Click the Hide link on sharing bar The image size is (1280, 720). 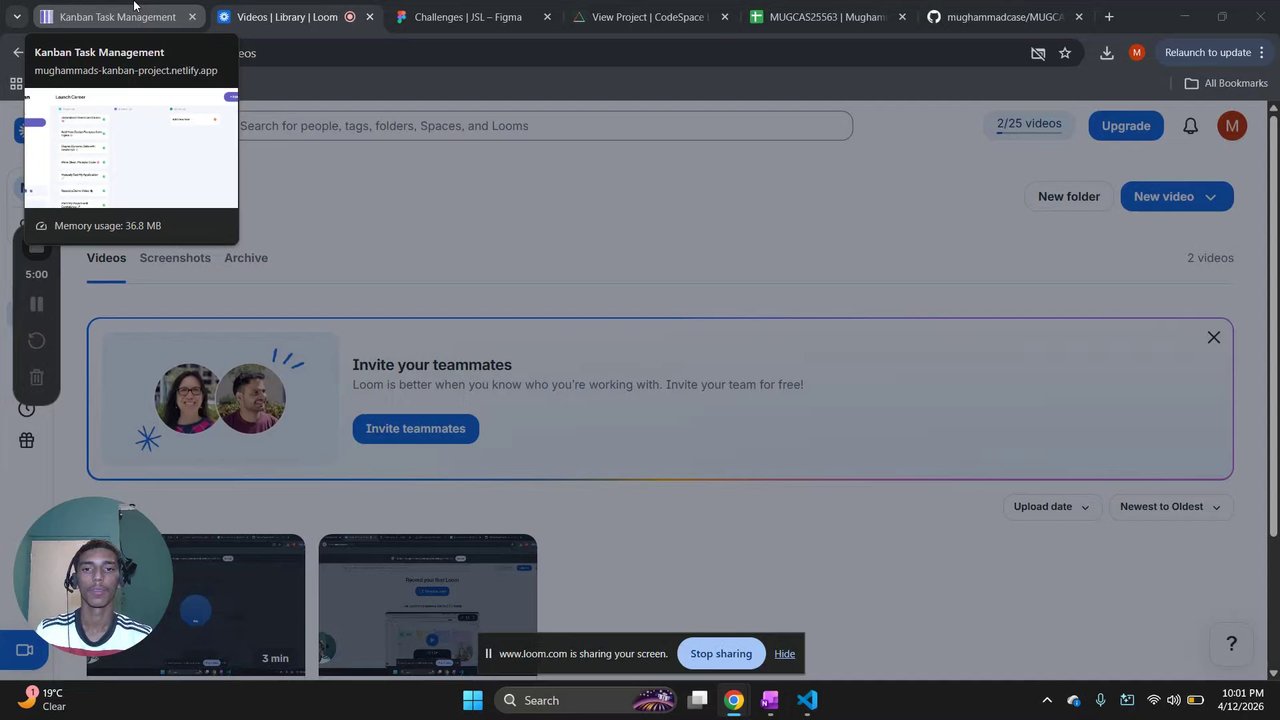coord(784,654)
